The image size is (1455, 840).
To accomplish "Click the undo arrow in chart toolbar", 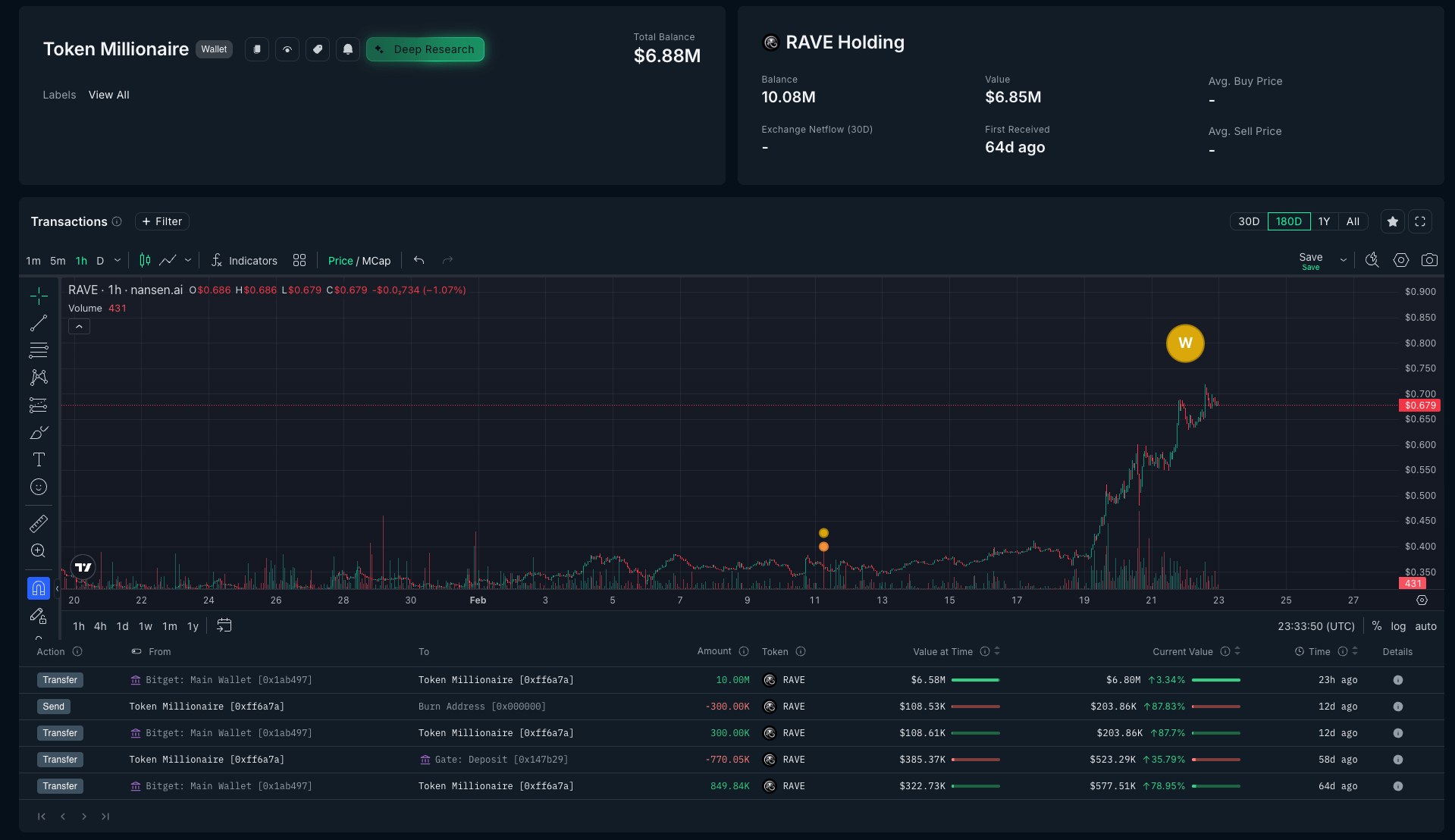I will (419, 260).
